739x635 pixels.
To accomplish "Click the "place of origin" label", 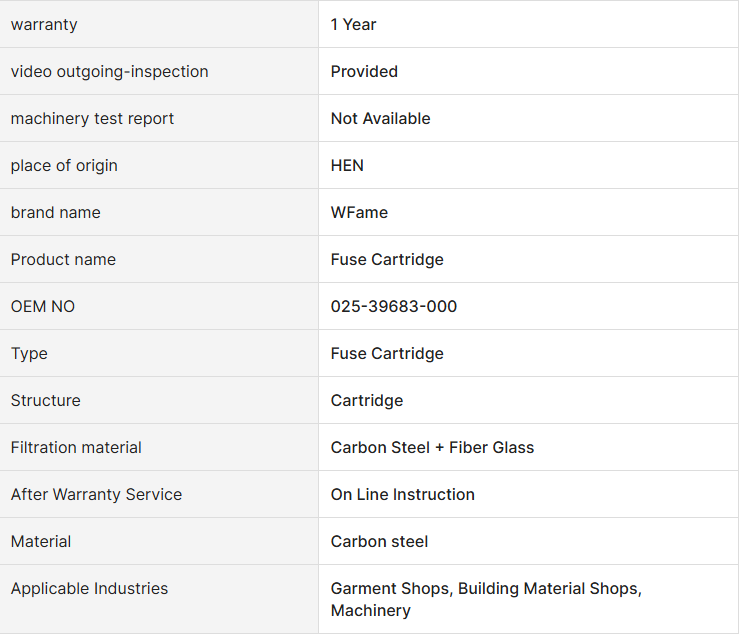I will coord(64,166).
